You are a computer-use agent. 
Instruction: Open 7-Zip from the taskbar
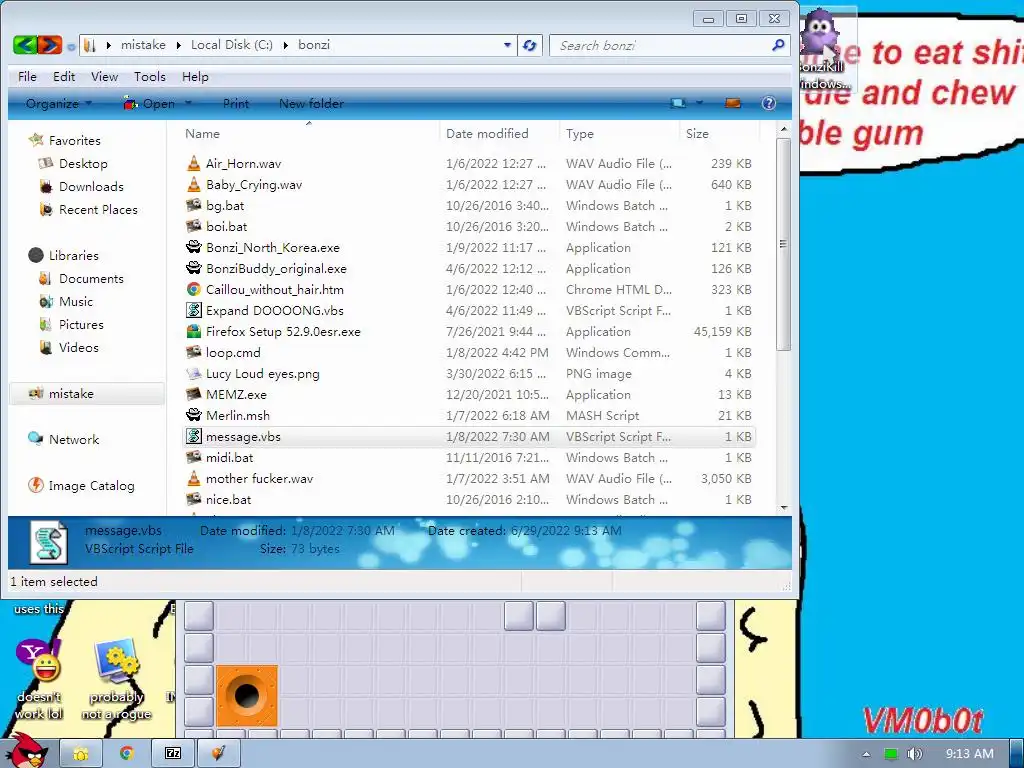coord(173,754)
